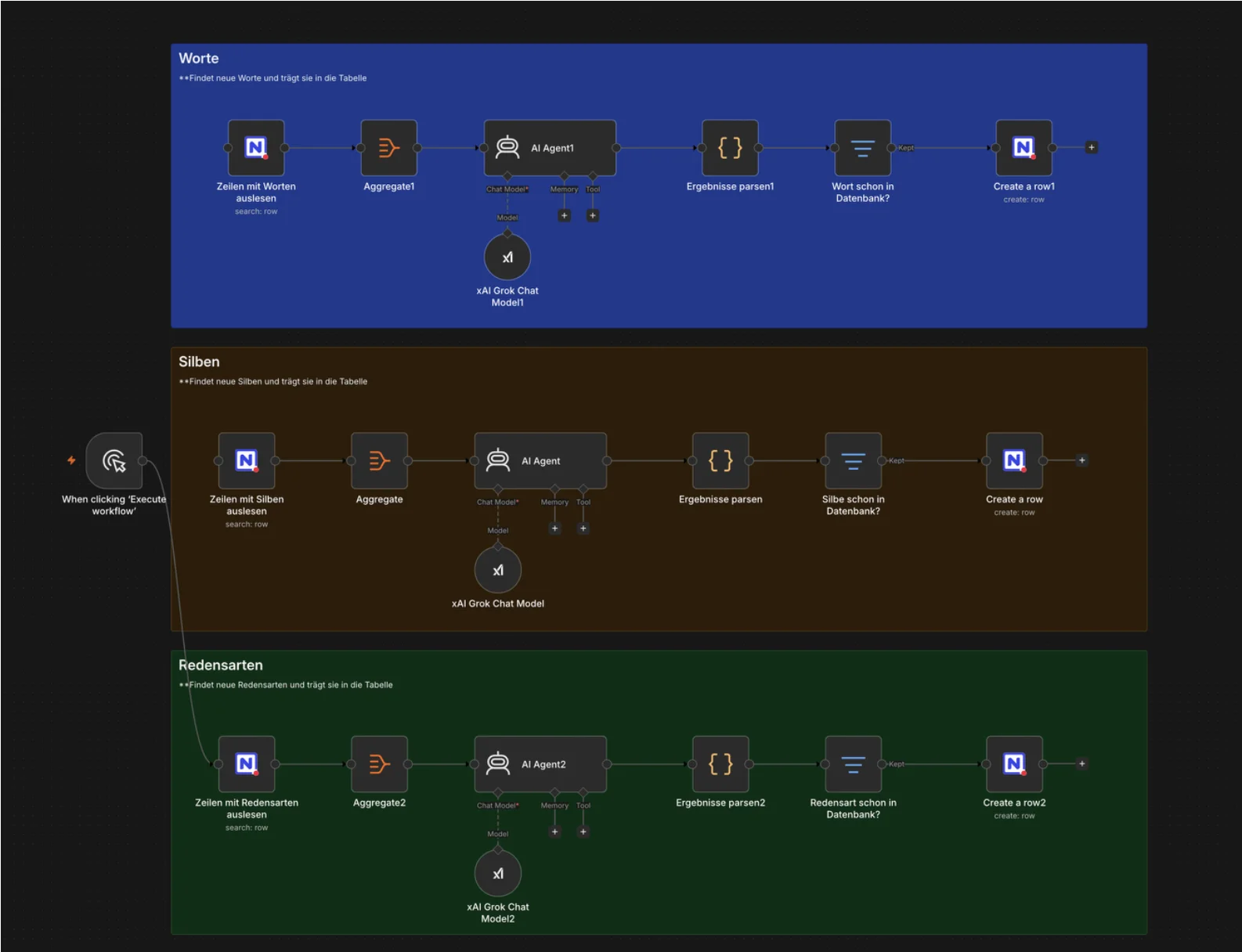Select the 'Redensarten' sticky note title
The width and height of the screenshot is (1242, 952).
click(221, 665)
